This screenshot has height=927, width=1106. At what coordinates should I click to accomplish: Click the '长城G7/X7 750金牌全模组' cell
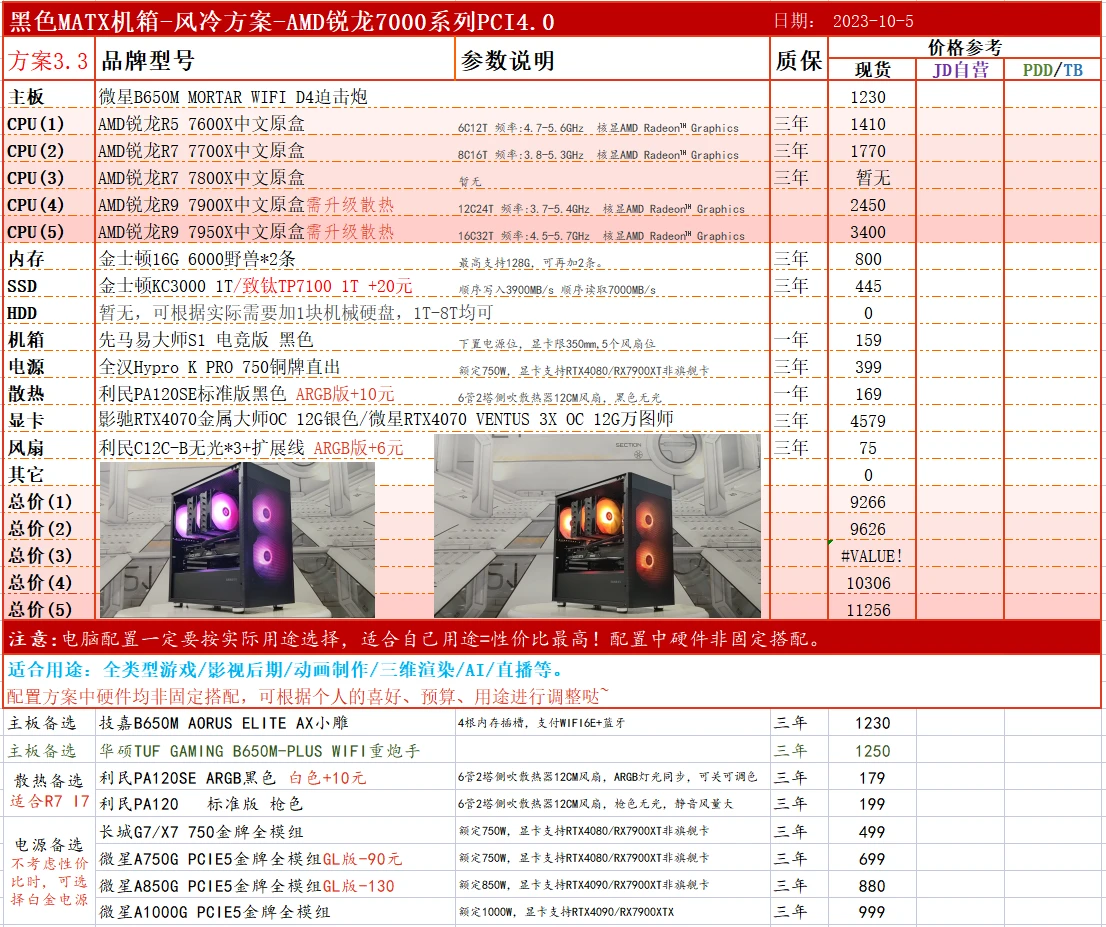pos(201,832)
